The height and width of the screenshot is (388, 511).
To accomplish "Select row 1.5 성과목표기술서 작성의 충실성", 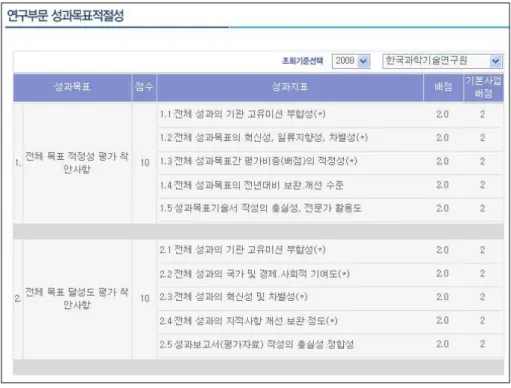I will click(330, 209).
